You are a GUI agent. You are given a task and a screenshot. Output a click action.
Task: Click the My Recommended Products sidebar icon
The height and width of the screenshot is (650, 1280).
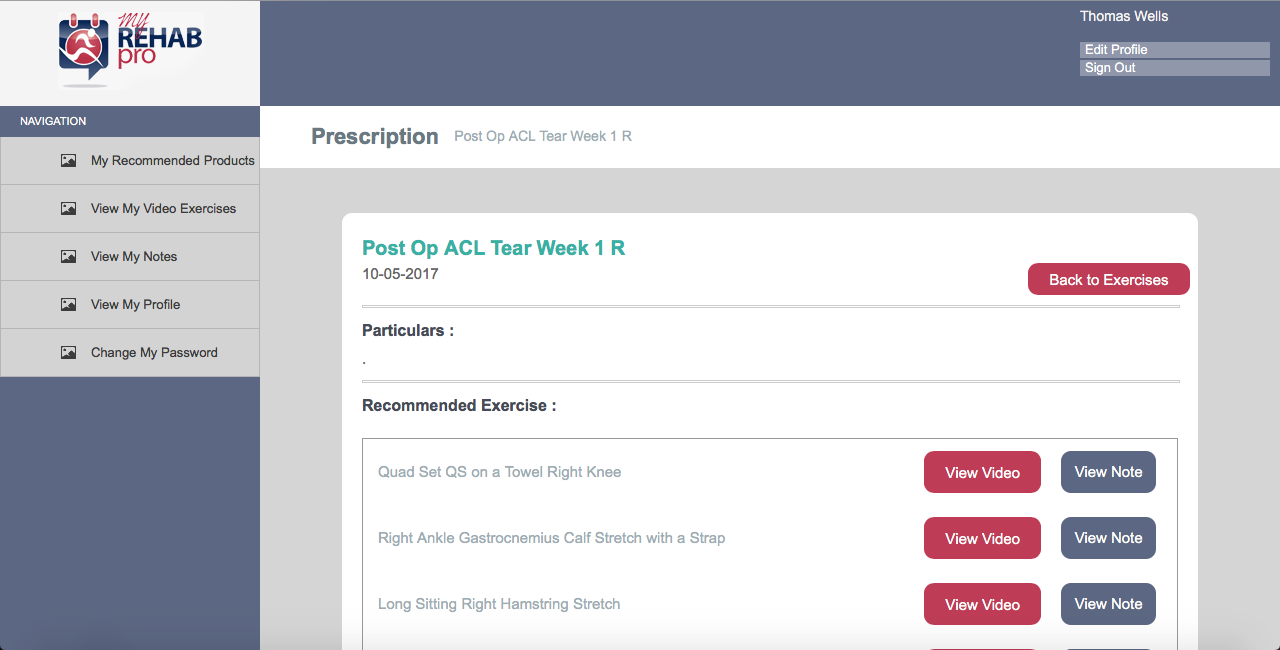[68, 160]
